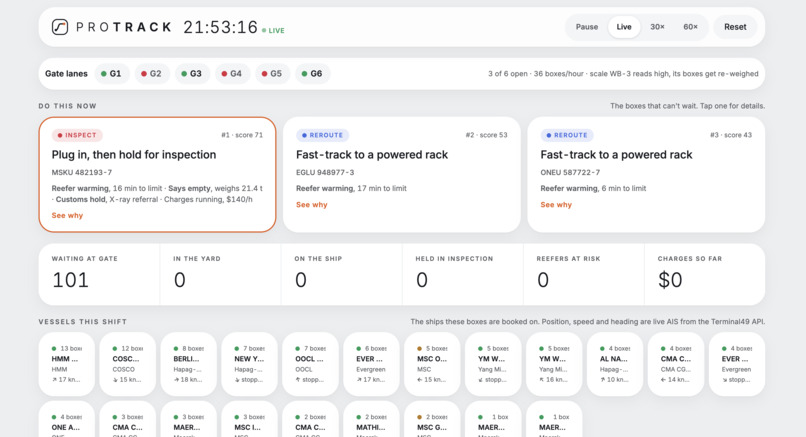Open See why on ONEU 587722-7 card
The height and width of the screenshot is (437, 806).
(x=556, y=205)
